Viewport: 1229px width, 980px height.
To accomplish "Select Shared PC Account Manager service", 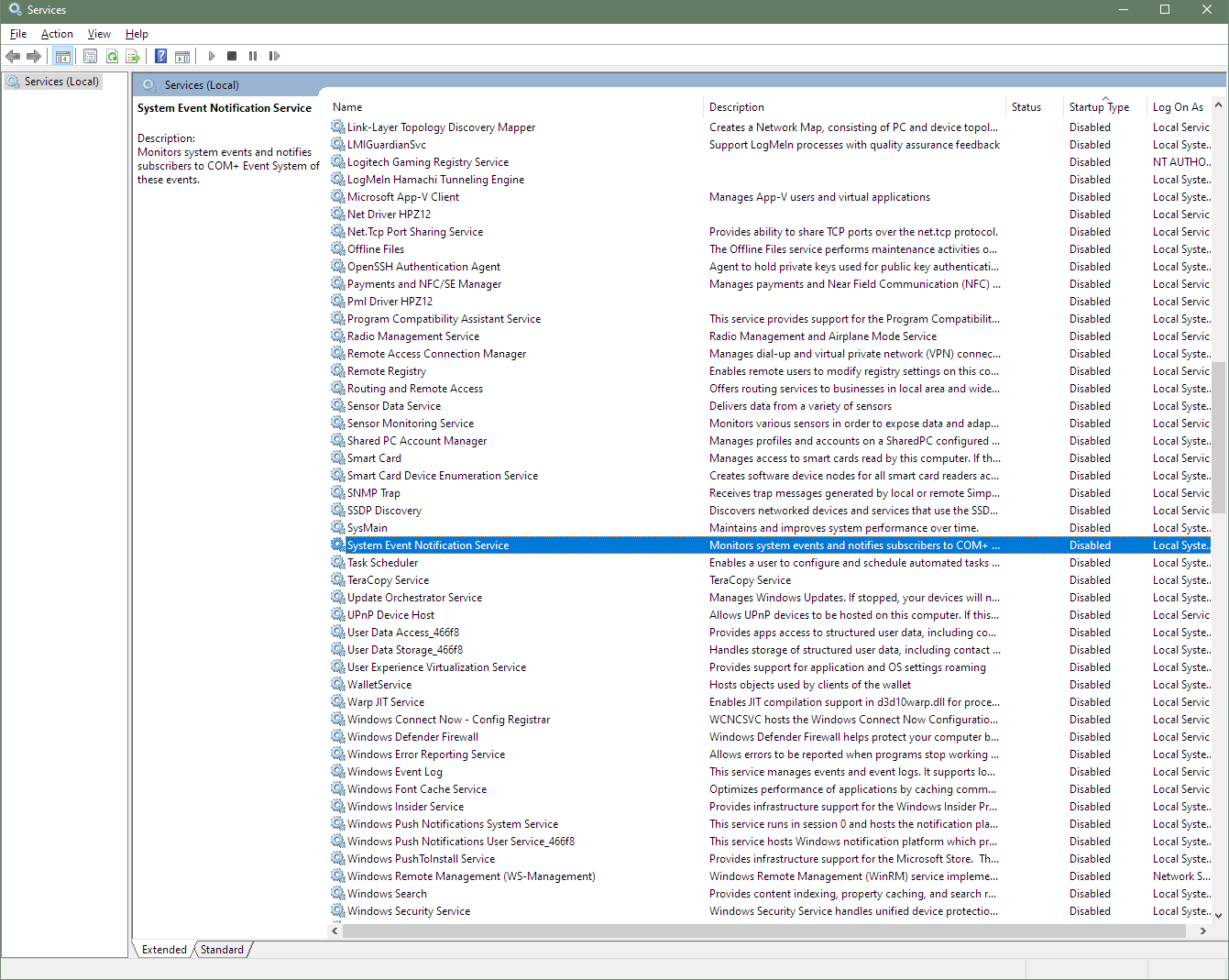I will (770, 441).
